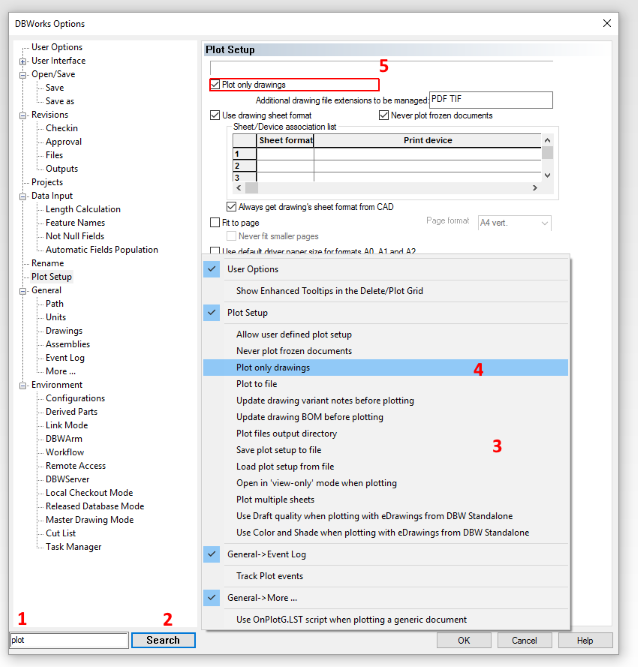Collapse Open/Save tree node

pyautogui.click(x=23, y=75)
